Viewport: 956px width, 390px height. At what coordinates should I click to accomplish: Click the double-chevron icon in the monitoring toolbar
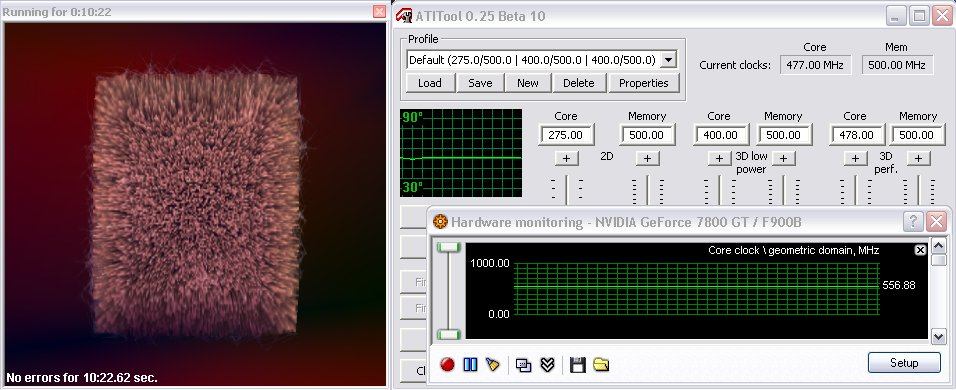(x=548, y=364)
